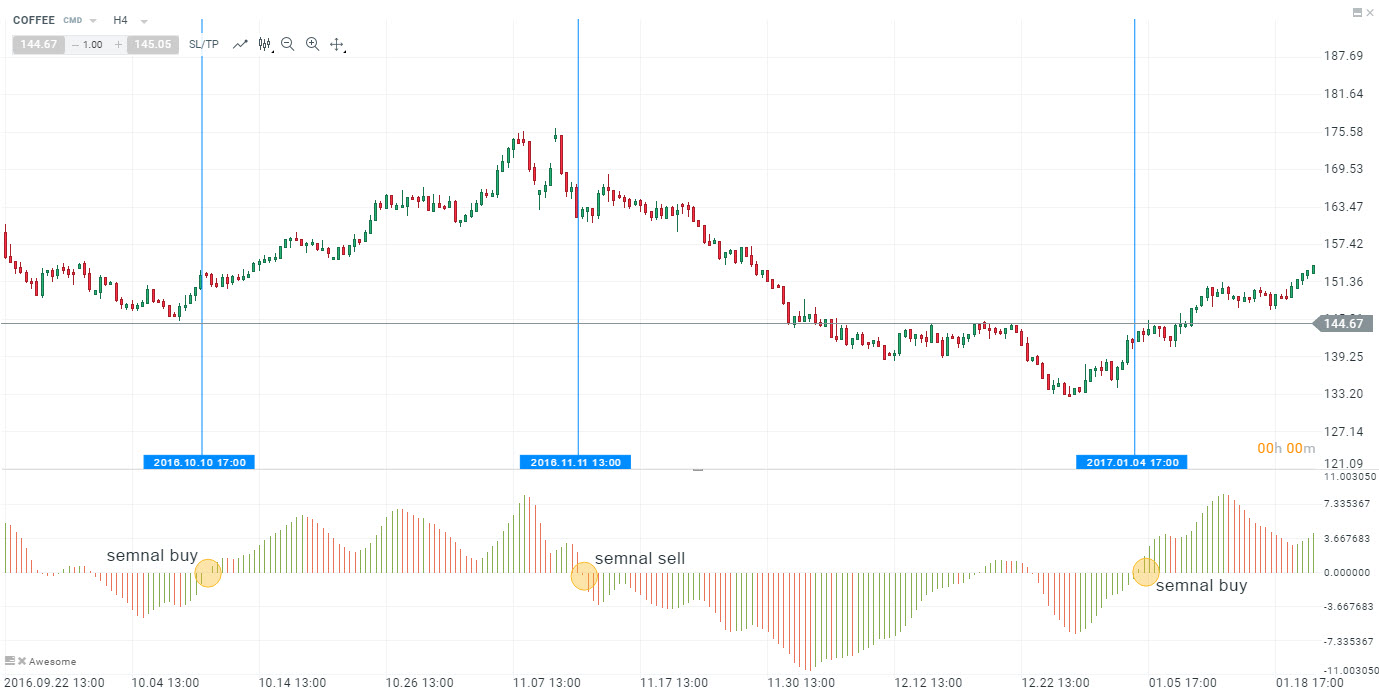Select the COFFEE instrument label
This screenshot has height=699, width=1379.
coord(32,19)
